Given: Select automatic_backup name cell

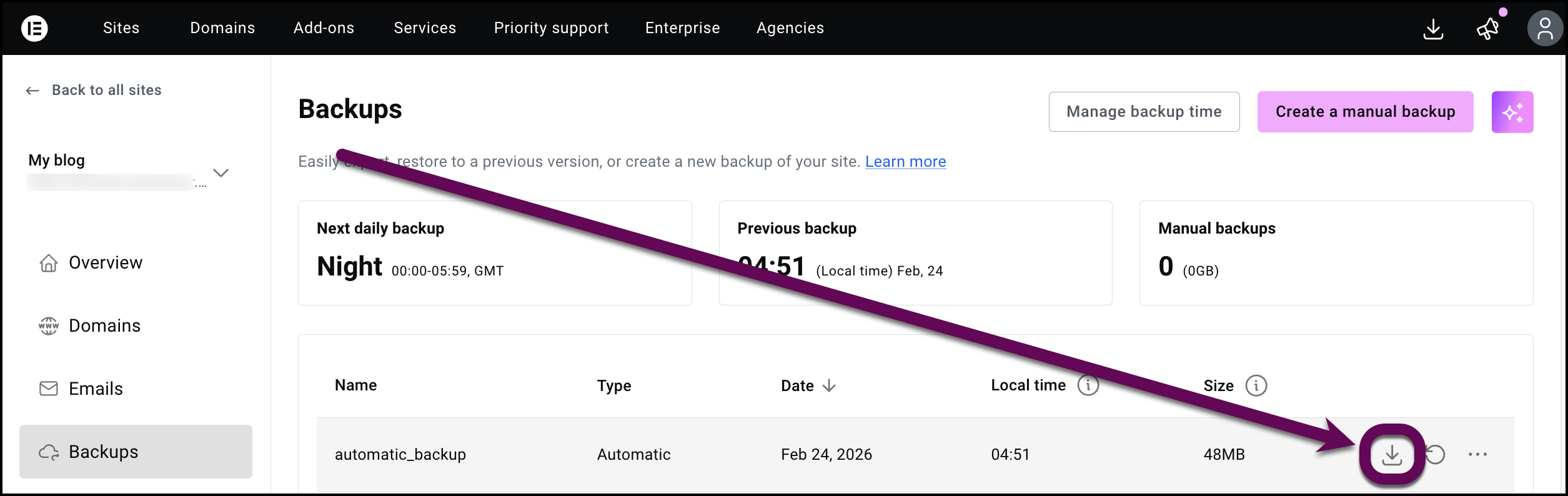Looking at the screenshot, I should 400,454.
